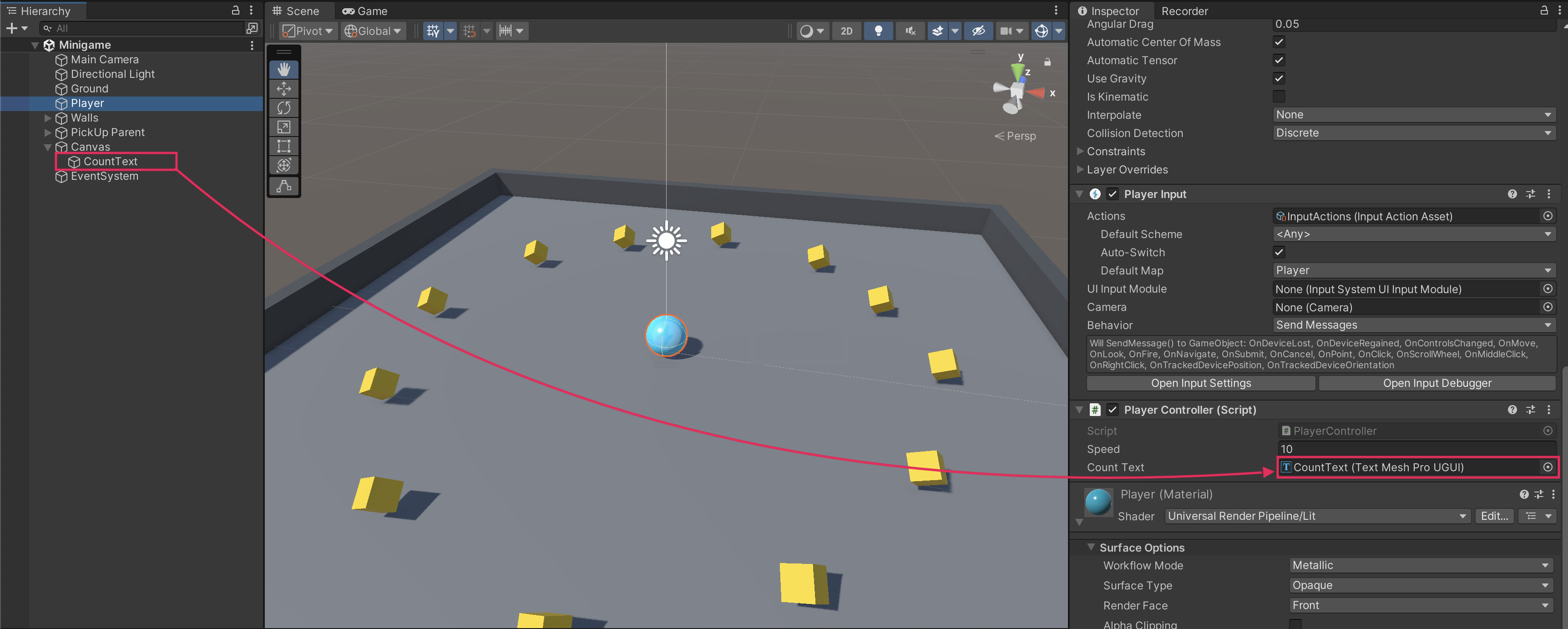Screen dimensions: 1568x629
Task: Toggle scene visibility hidden-eye icon
Action: tap(978, 30)
